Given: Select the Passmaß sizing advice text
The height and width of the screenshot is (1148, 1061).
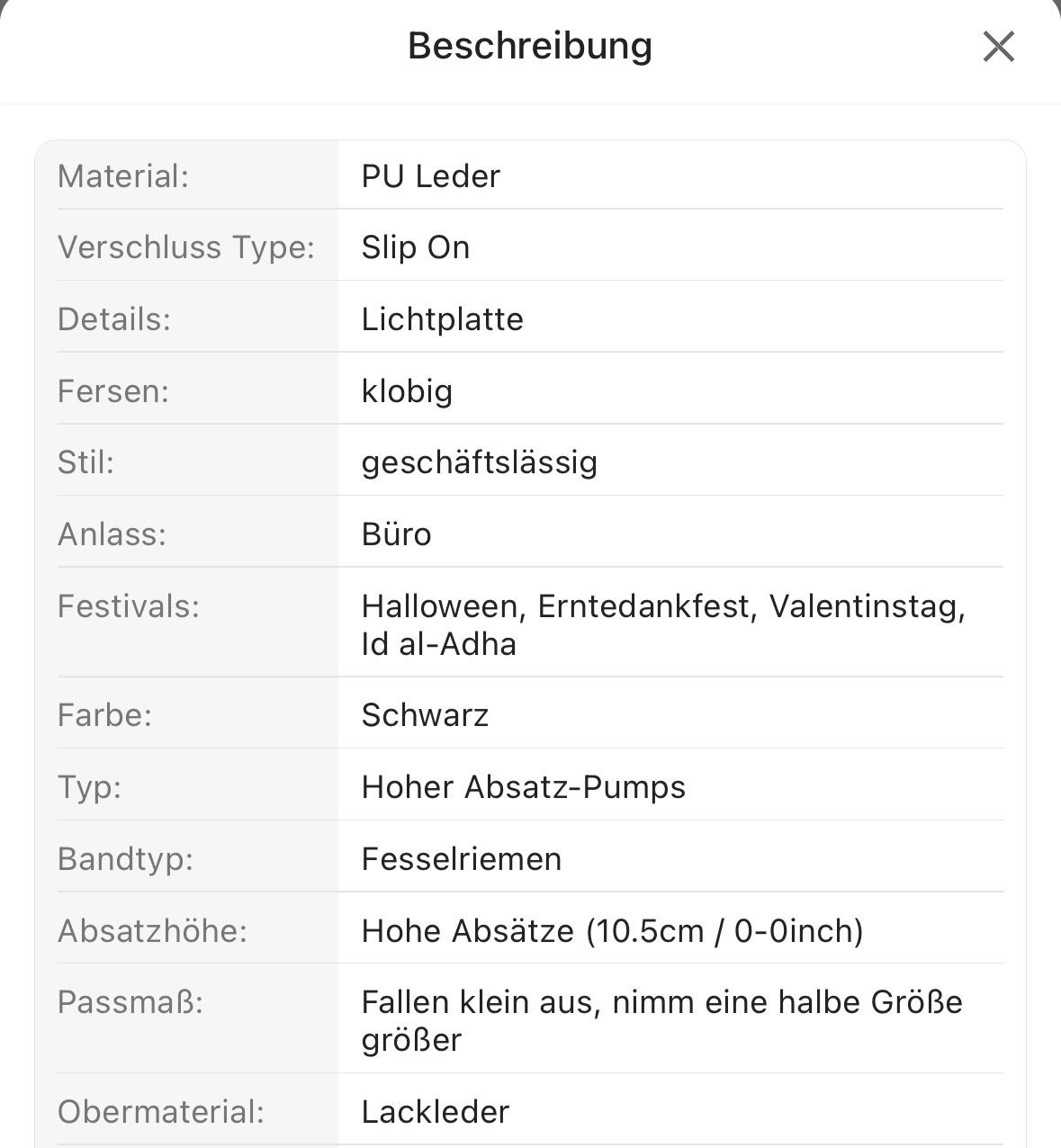Looking at the screenshot, I should point(662,1021).
